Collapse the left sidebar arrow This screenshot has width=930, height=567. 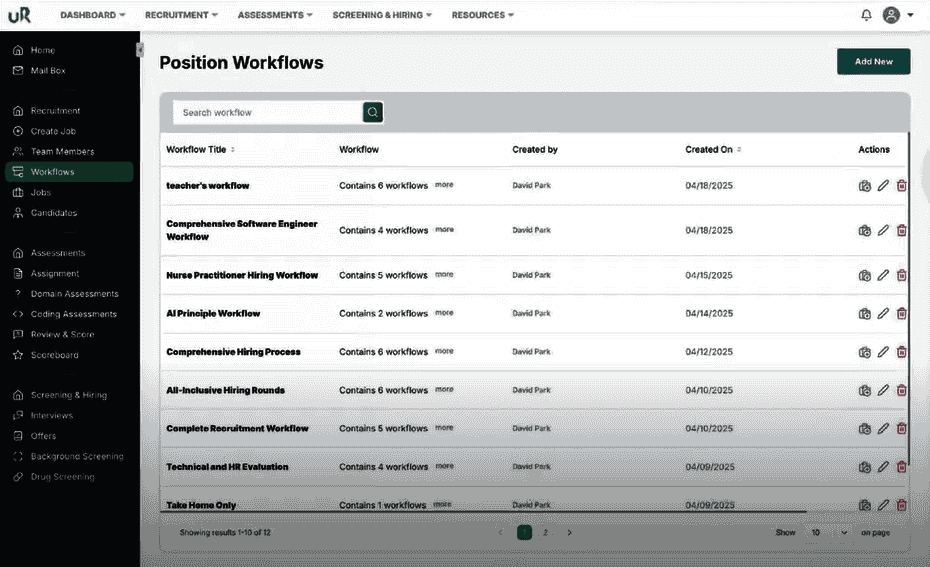click(140, 50)
